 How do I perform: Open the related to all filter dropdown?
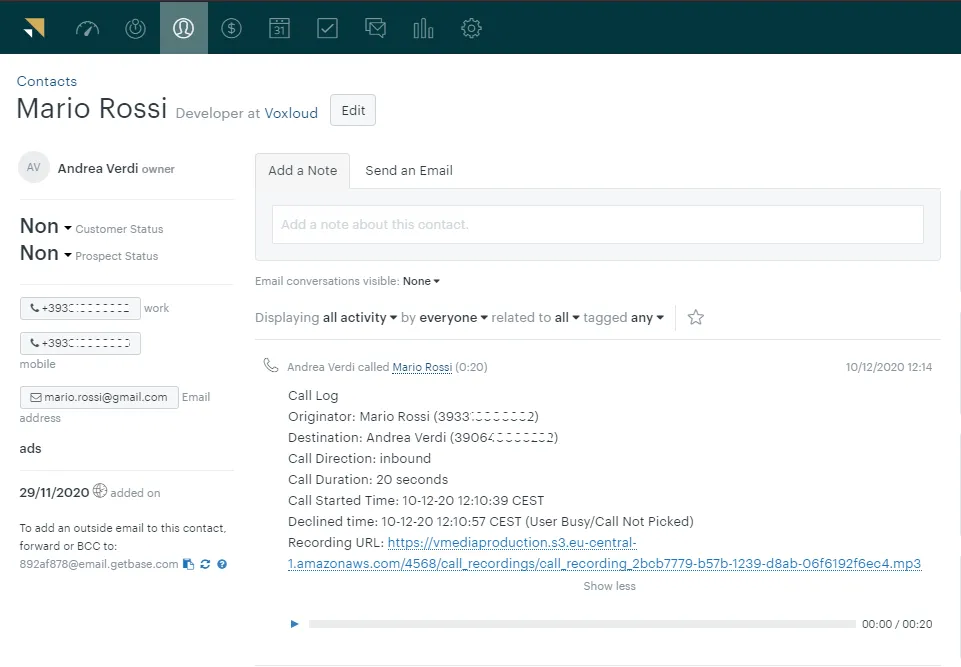[x=567, y=318]
